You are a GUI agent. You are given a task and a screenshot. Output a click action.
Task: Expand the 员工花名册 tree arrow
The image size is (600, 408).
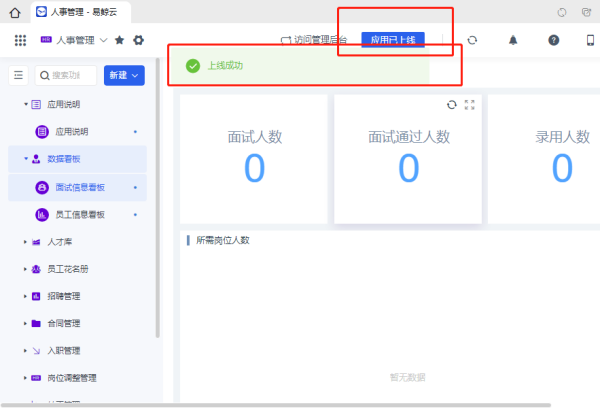[x=25, y=269]
